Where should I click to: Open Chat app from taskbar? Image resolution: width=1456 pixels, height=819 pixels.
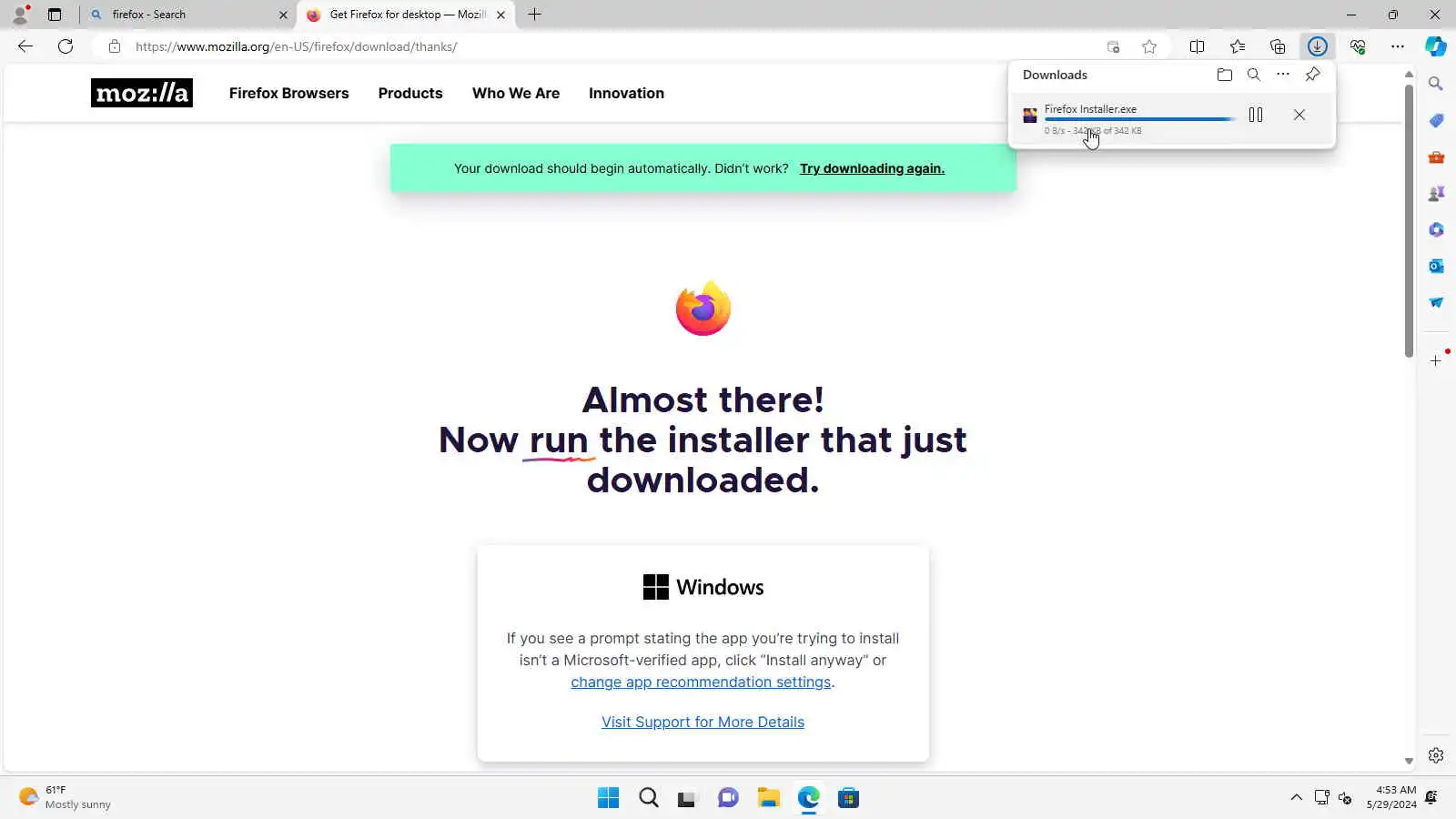[x=728, y=798]
